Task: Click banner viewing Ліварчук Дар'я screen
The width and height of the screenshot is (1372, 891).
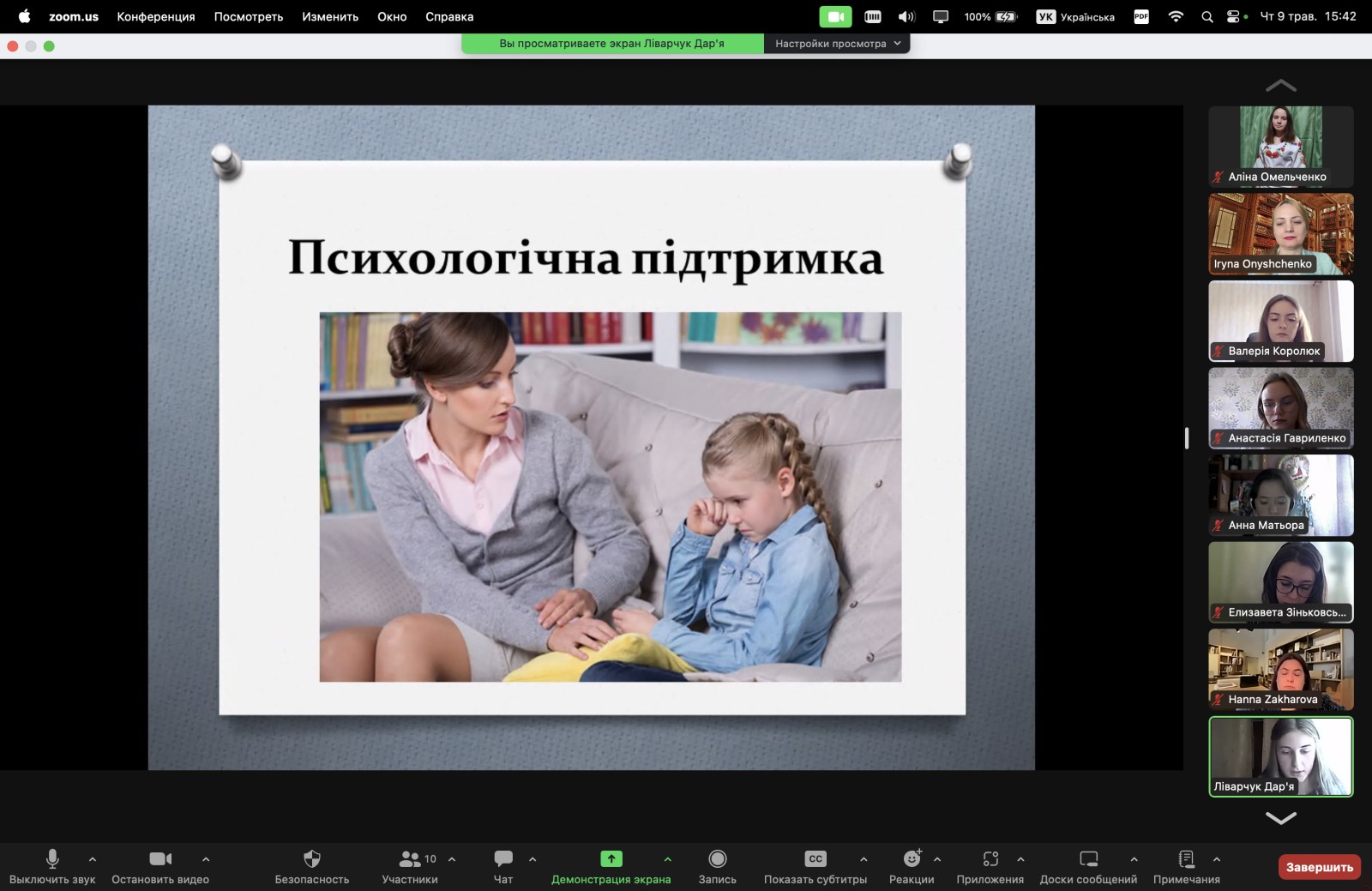Action: [612, 44]
